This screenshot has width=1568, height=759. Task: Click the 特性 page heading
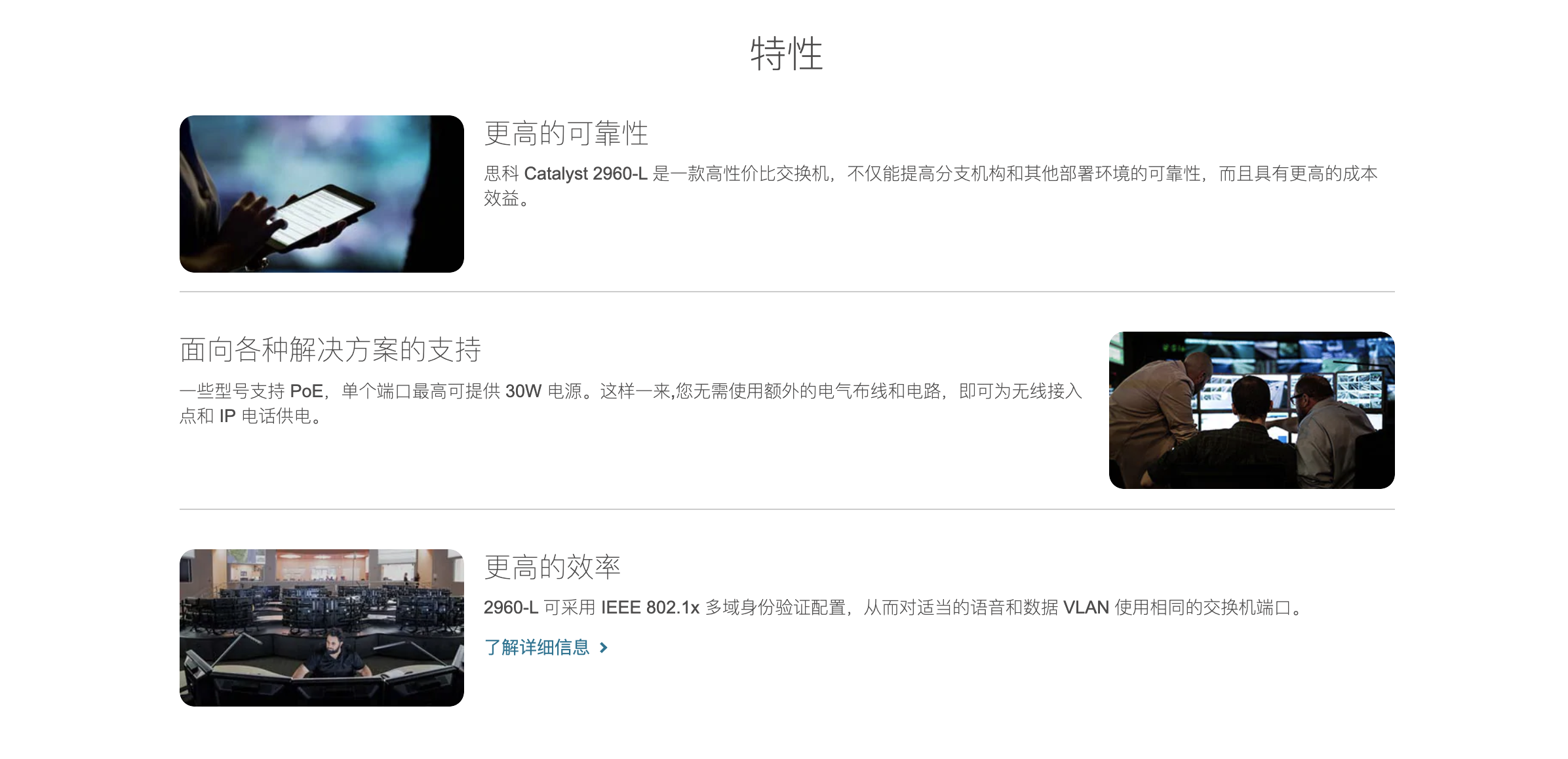tap(787, 54)
